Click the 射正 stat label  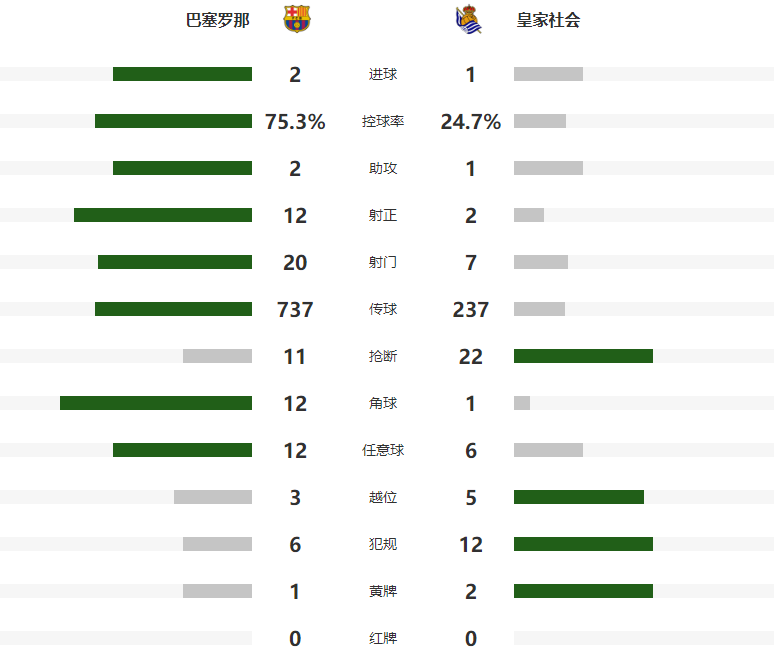coord(383,215)
